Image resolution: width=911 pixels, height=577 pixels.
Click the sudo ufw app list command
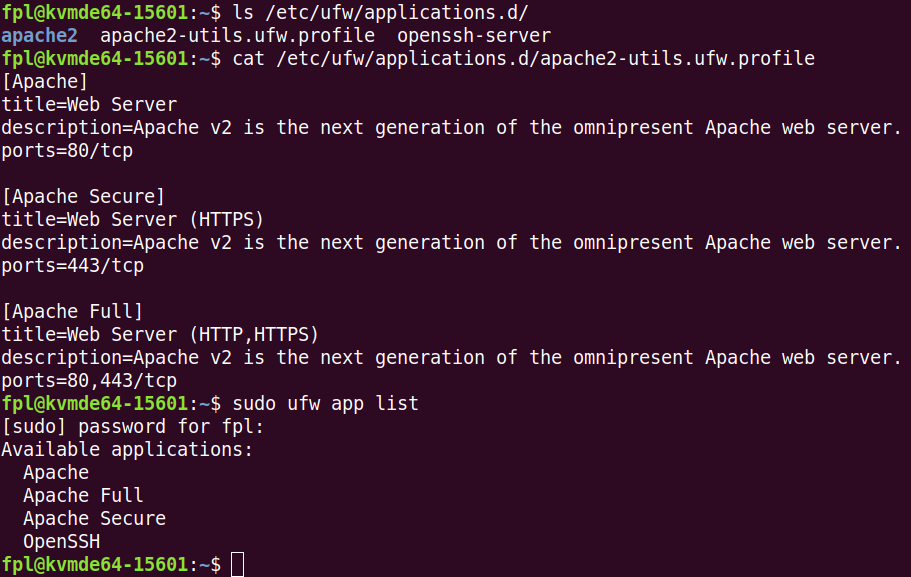[325, 403]
